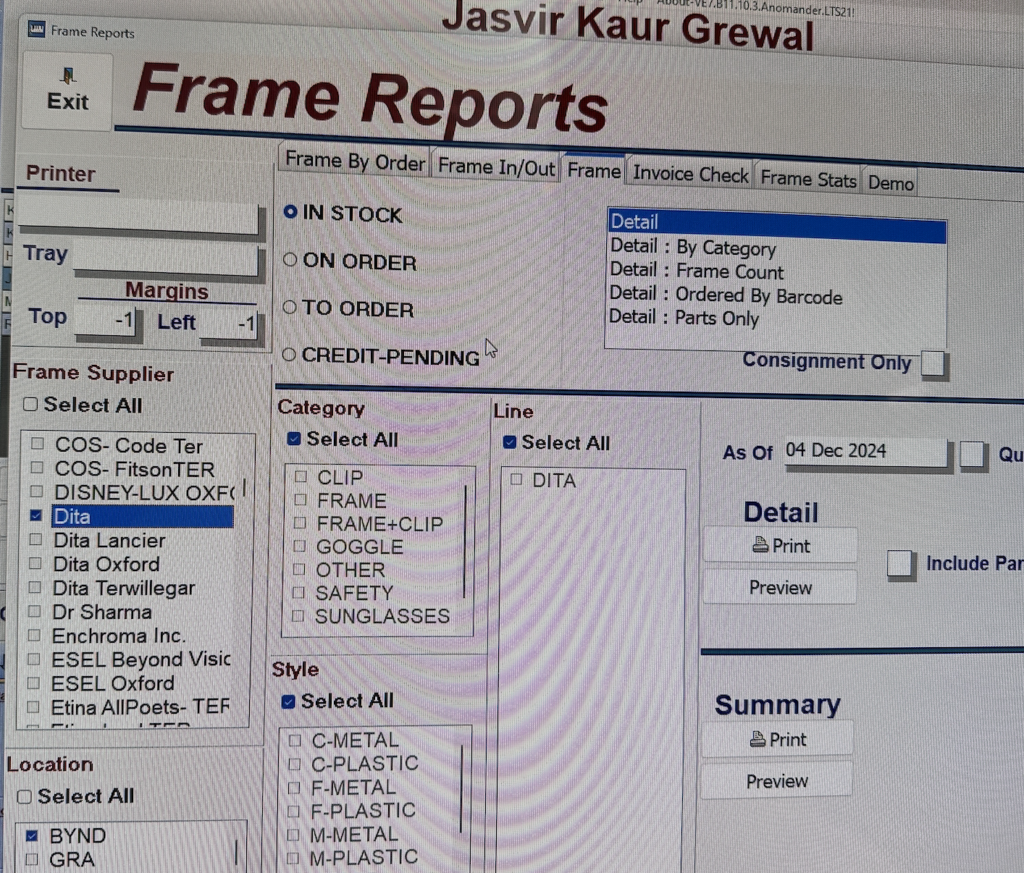Click the Frame Reports window title icon
The image size is (1024, 873).
(x=37, y=29)
